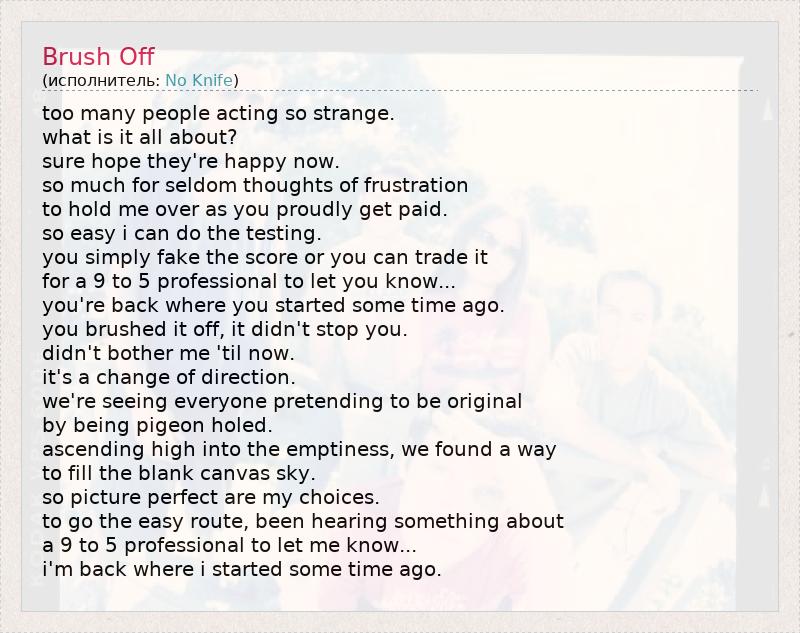The image size is (800, 633).
Task: Click the "you brushed it off" lyric line
Action: pyautogui.click(x=225, y=329)
